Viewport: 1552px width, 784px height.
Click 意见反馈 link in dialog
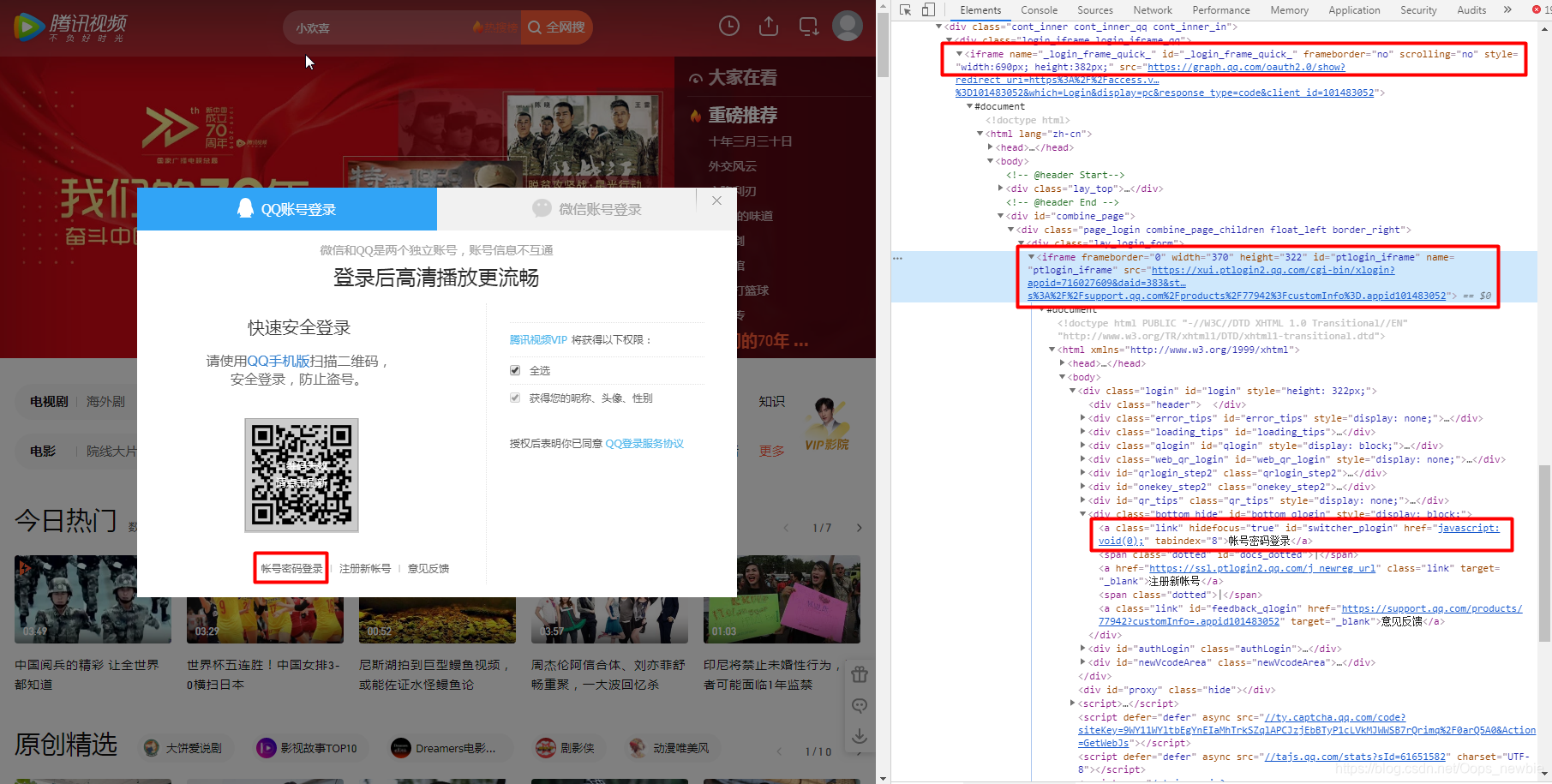pyautogui.click(x=428, y=568)
